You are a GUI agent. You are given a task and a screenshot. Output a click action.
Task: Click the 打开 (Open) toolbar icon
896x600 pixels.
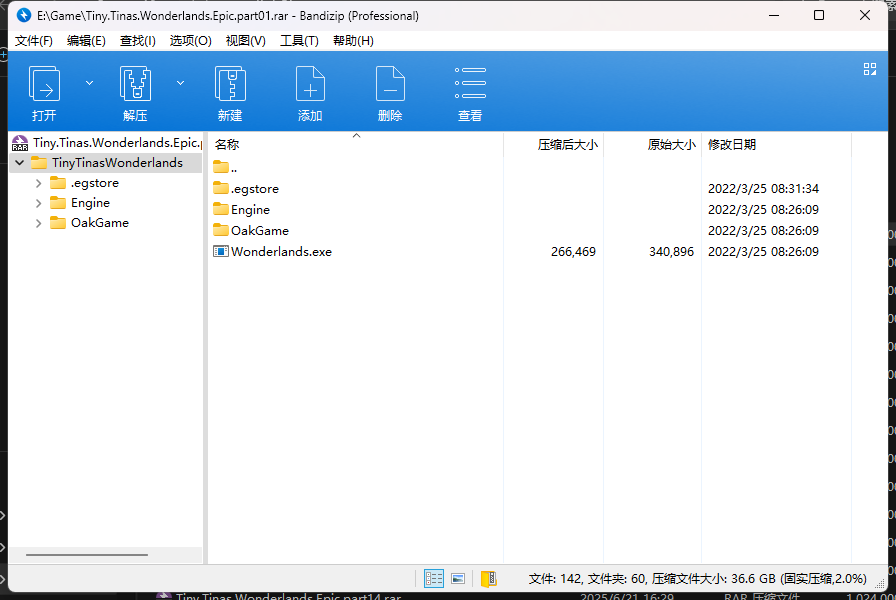point(44,85)
